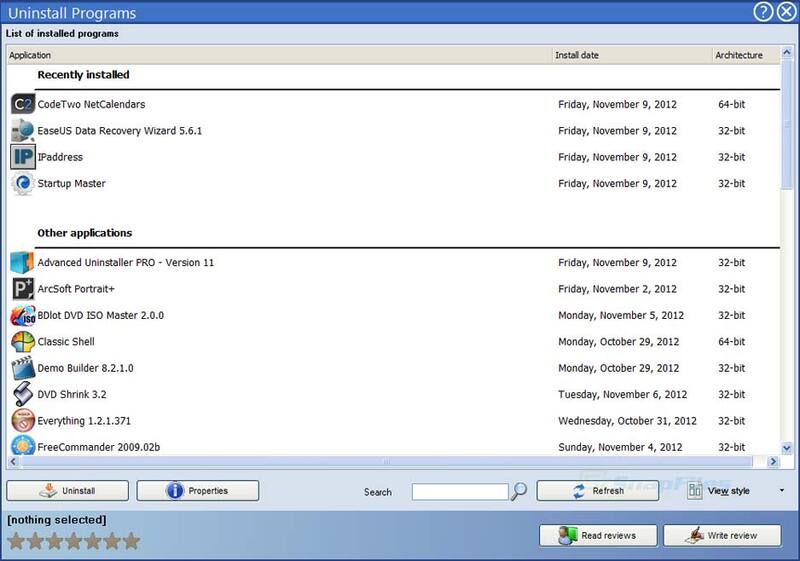The image size is (800, 561).
Task: Open the View style dropdown arrow
Action: (782, 491)
